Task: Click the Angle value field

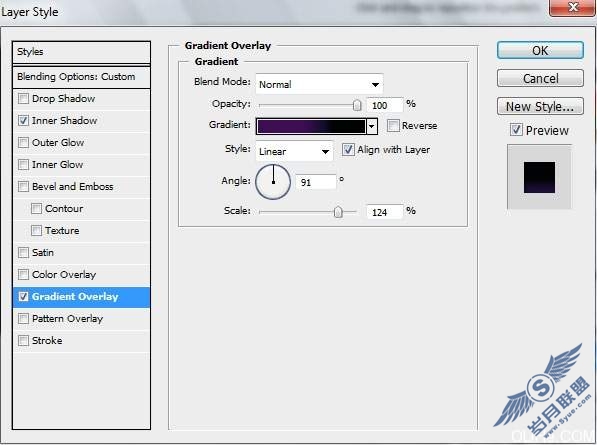Action: pyautogui.click(x=316, y=182)
